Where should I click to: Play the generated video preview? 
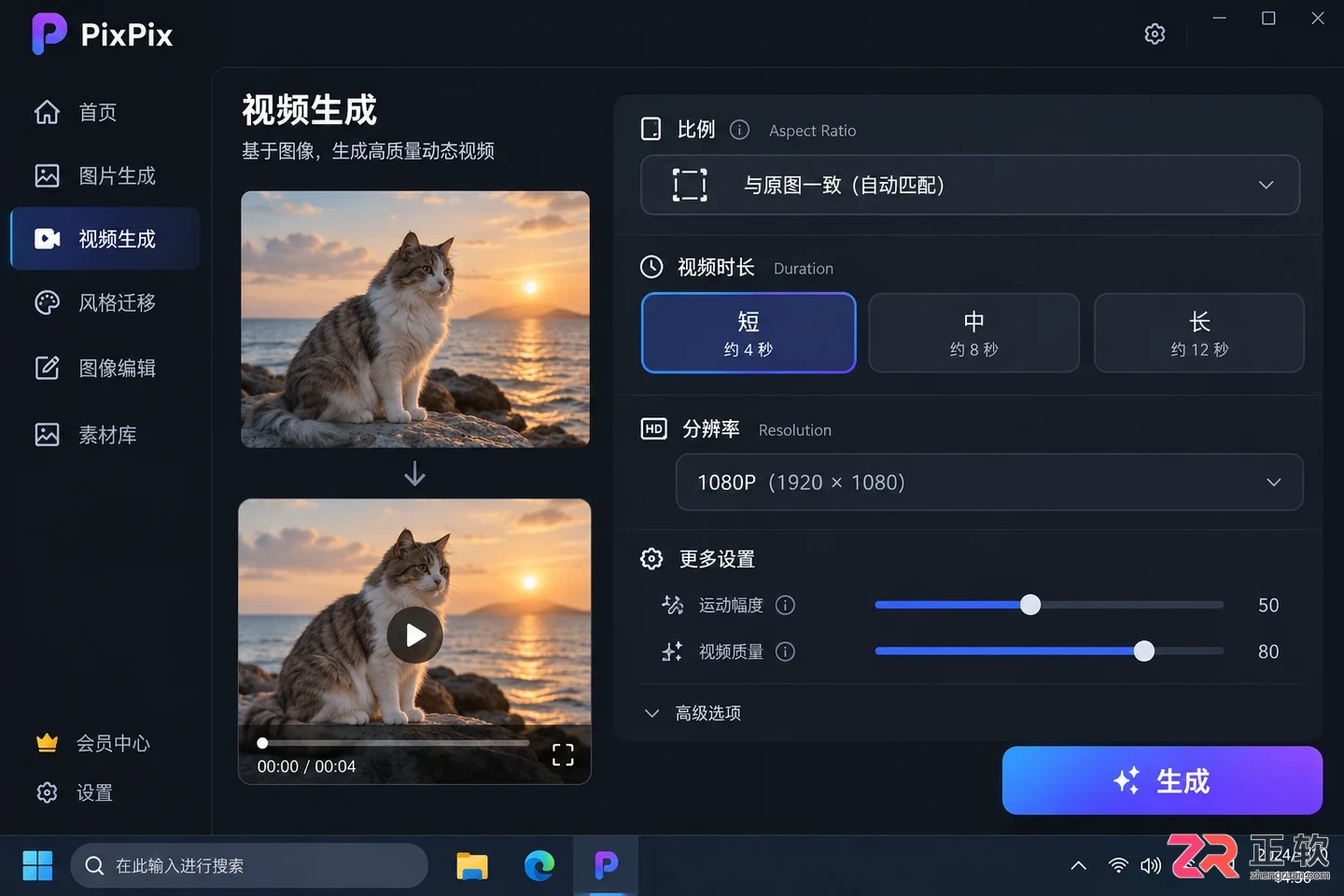click(x=415, y=635)
